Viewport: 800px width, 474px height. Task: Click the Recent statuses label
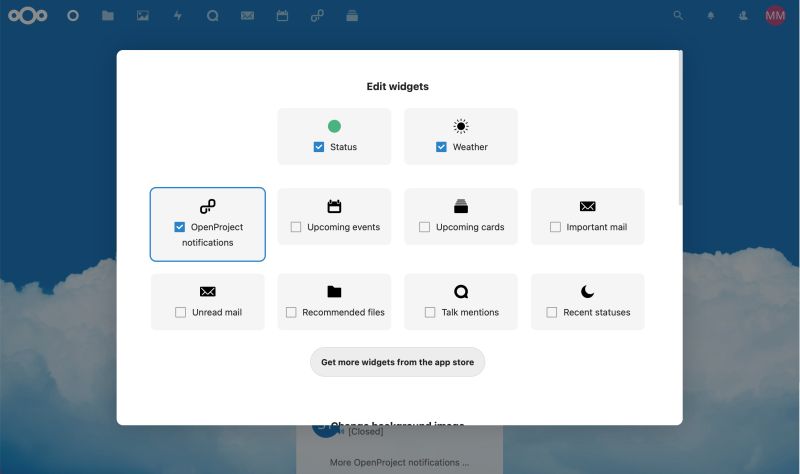(596, 312)
